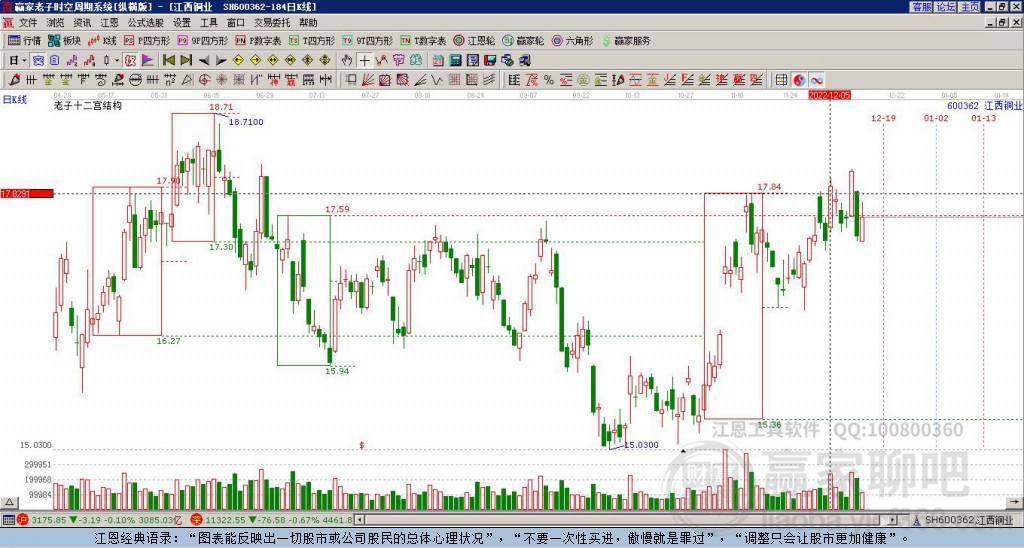Image resolution: width=1024 pixels, height=548 pixels.
Task: Open the 交易委托 menu
Action: pos(271,22)
